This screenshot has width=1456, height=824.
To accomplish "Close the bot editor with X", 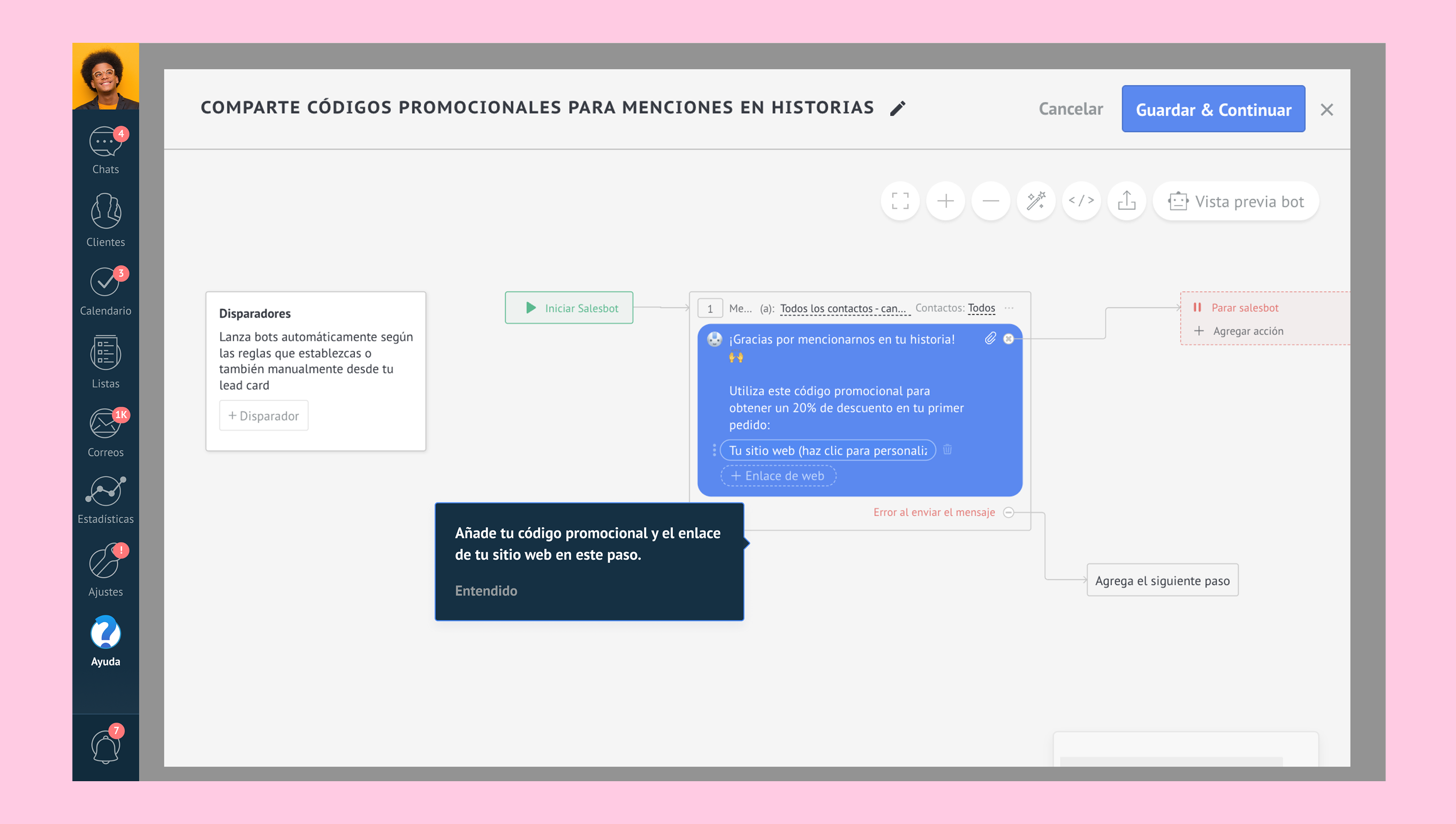I will click(1326, 109).
